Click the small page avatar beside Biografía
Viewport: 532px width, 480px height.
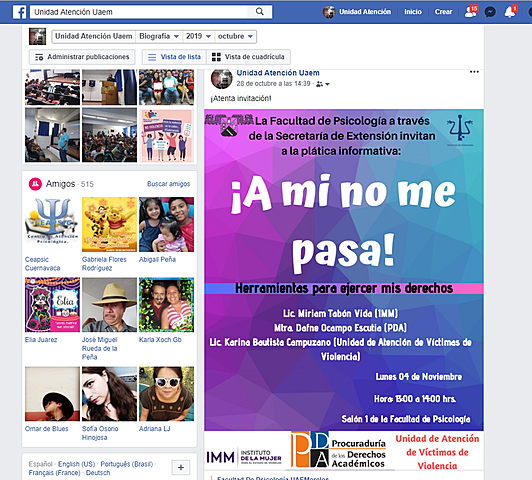[x=37, y=36]
